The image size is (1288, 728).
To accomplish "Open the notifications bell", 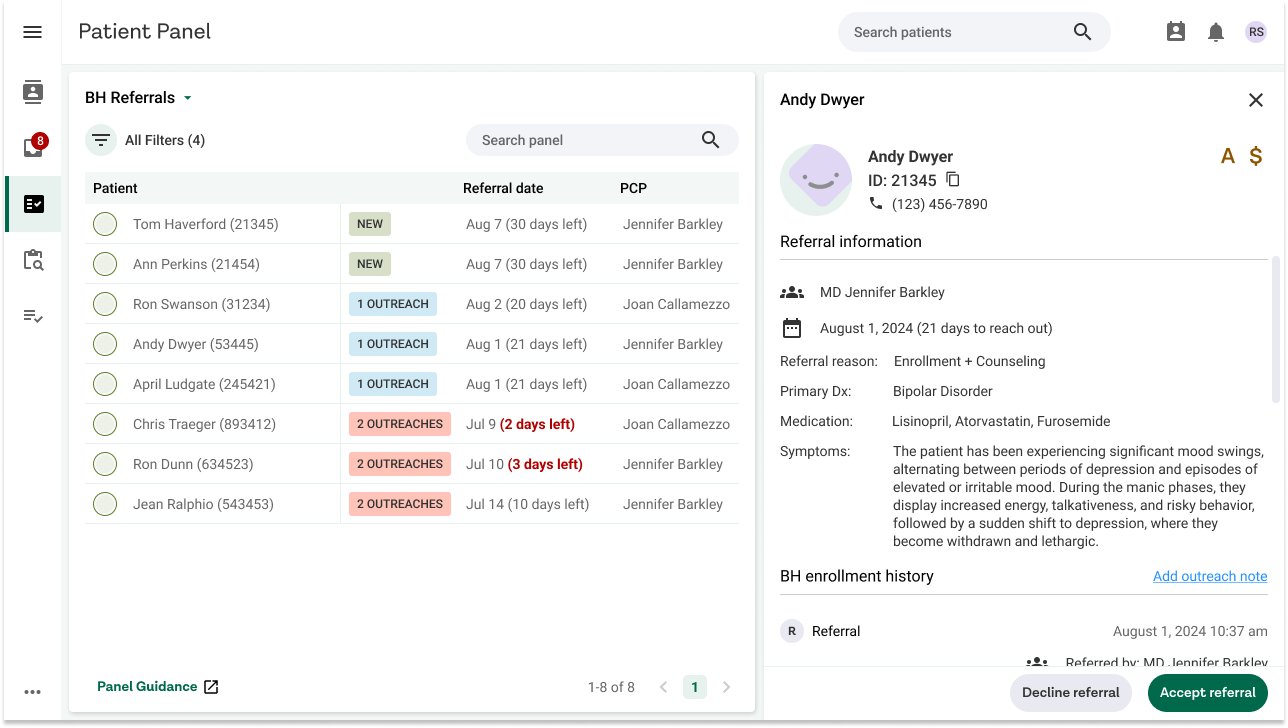I will tap(1216, 32).
